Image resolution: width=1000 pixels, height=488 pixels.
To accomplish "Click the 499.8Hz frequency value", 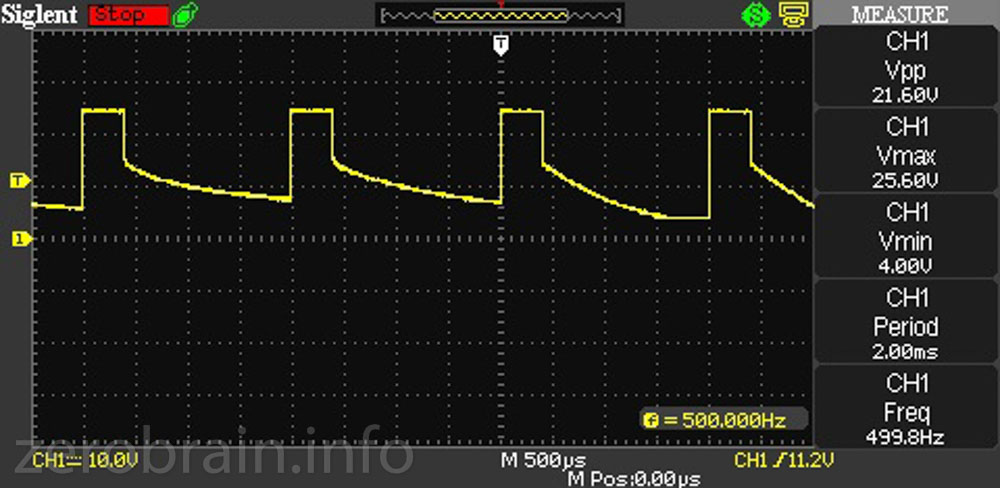I will pos(906,437).
